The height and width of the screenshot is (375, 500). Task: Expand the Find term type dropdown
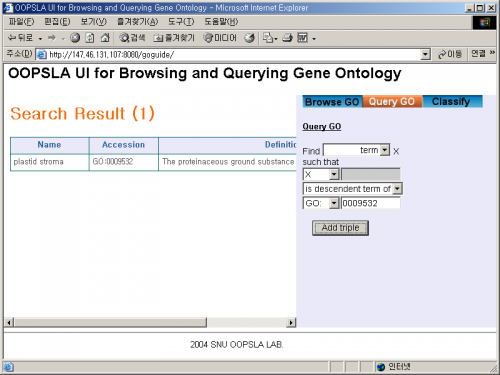[385, 150]
